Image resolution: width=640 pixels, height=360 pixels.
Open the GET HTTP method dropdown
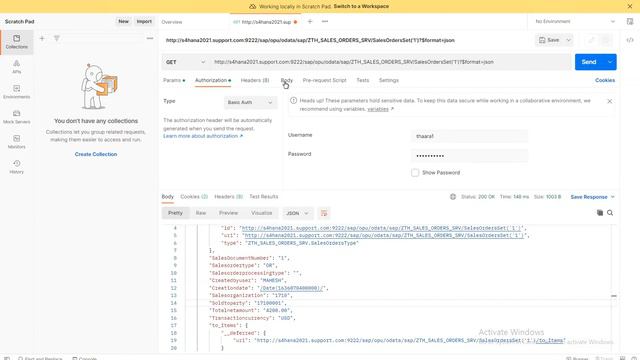click(185, 62)
